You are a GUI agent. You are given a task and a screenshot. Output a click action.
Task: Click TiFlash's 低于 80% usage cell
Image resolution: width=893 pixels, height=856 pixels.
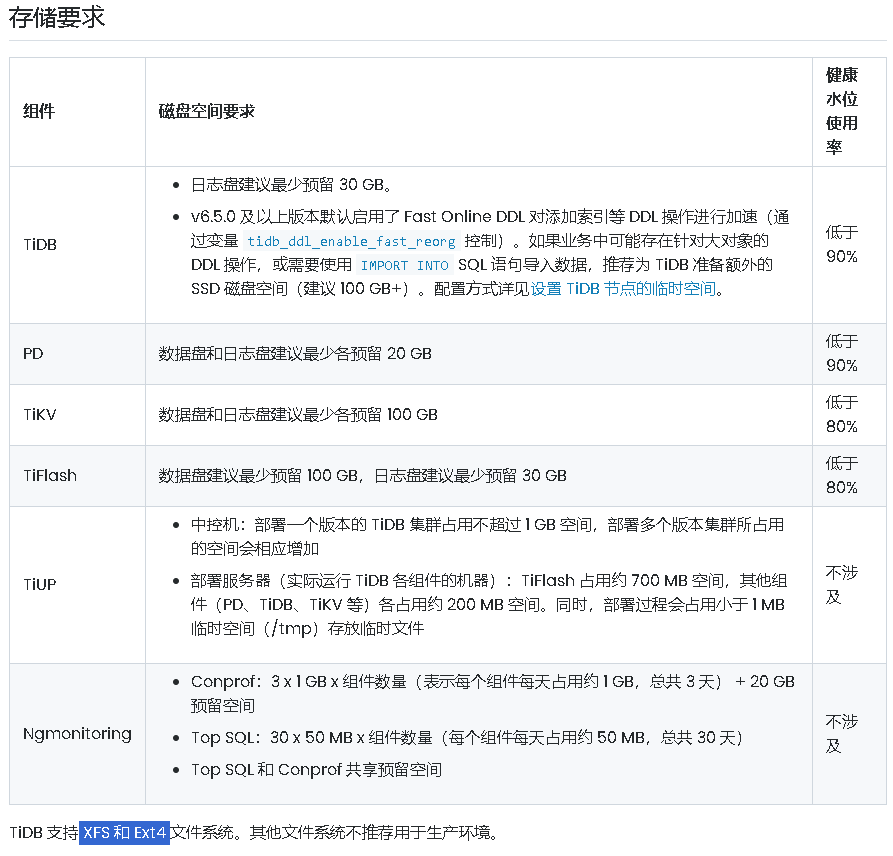click(x=841, y=476)
